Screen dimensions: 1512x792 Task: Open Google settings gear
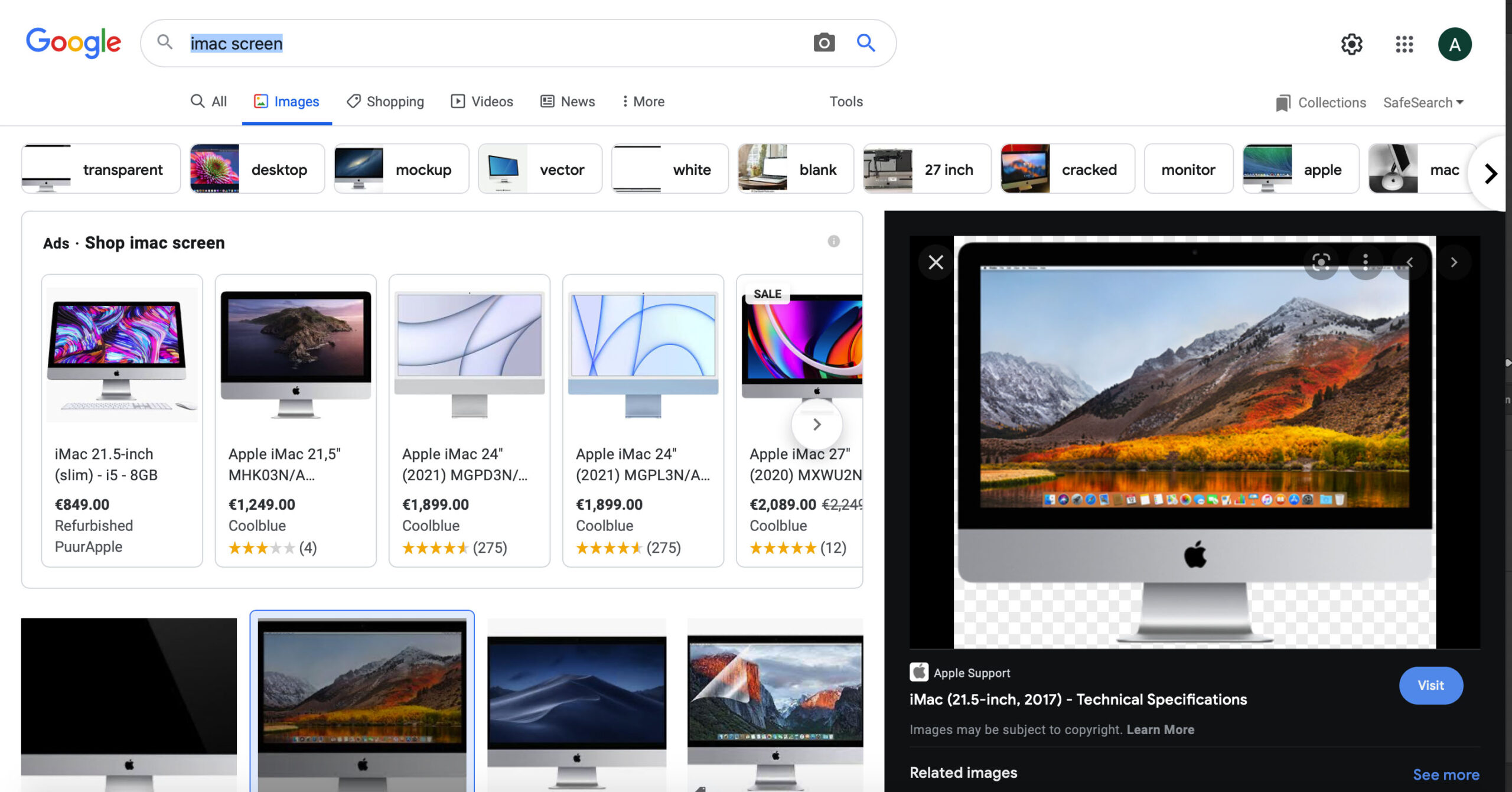pyautogui.click(x=1351, y=44)
